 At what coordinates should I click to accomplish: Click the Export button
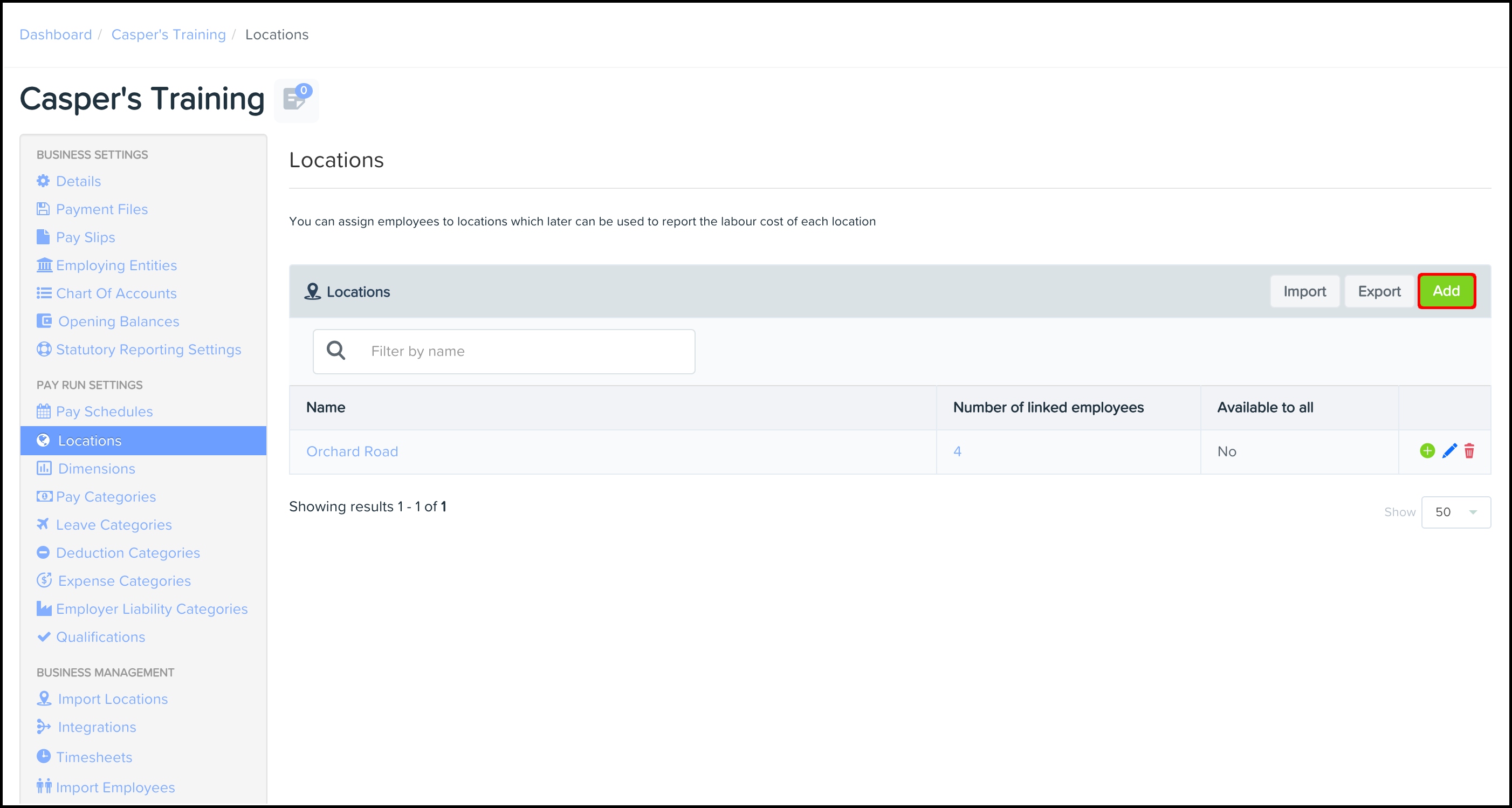[x=1379, y=291]
